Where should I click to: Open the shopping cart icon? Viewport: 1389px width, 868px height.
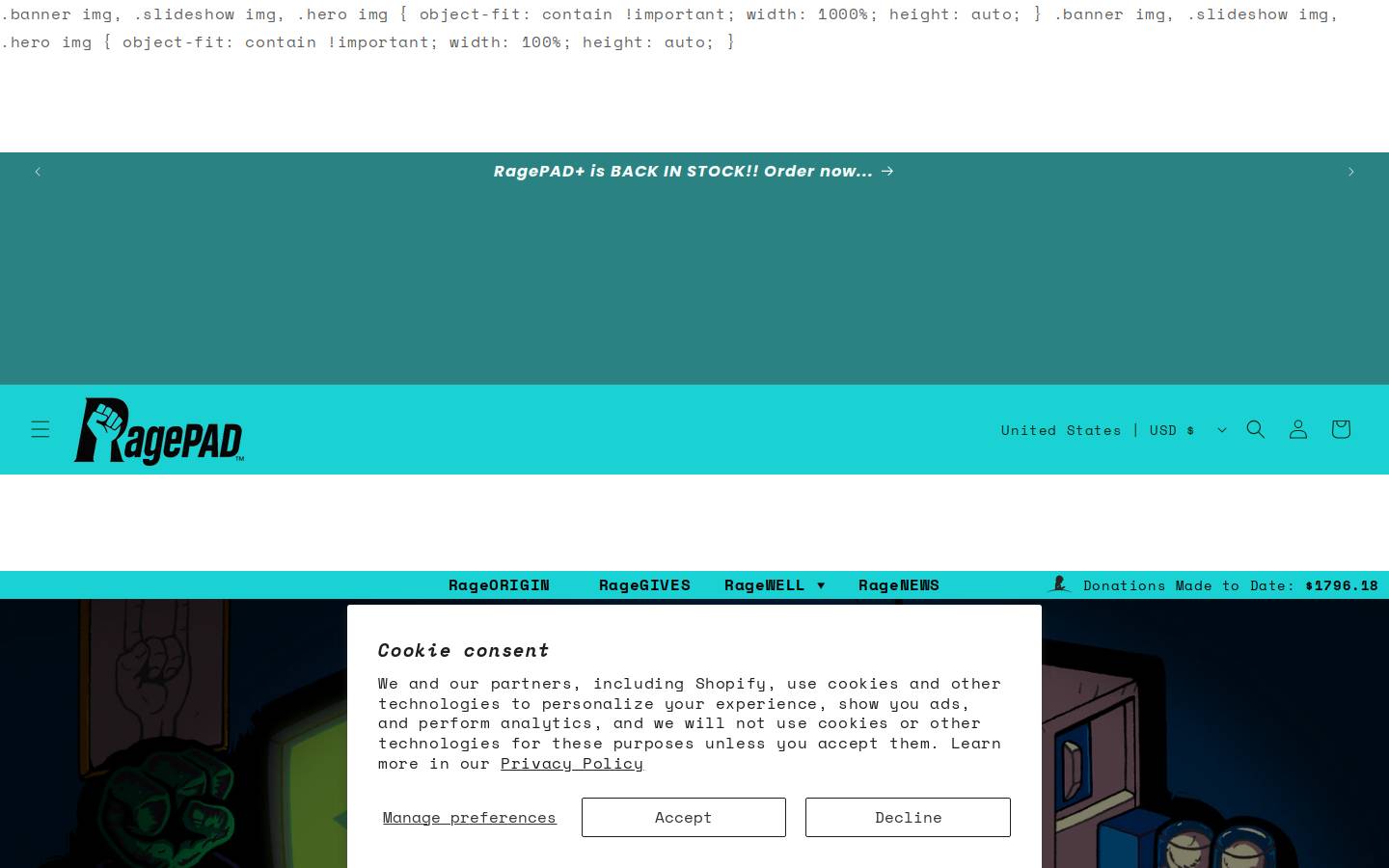[1340, 429]
